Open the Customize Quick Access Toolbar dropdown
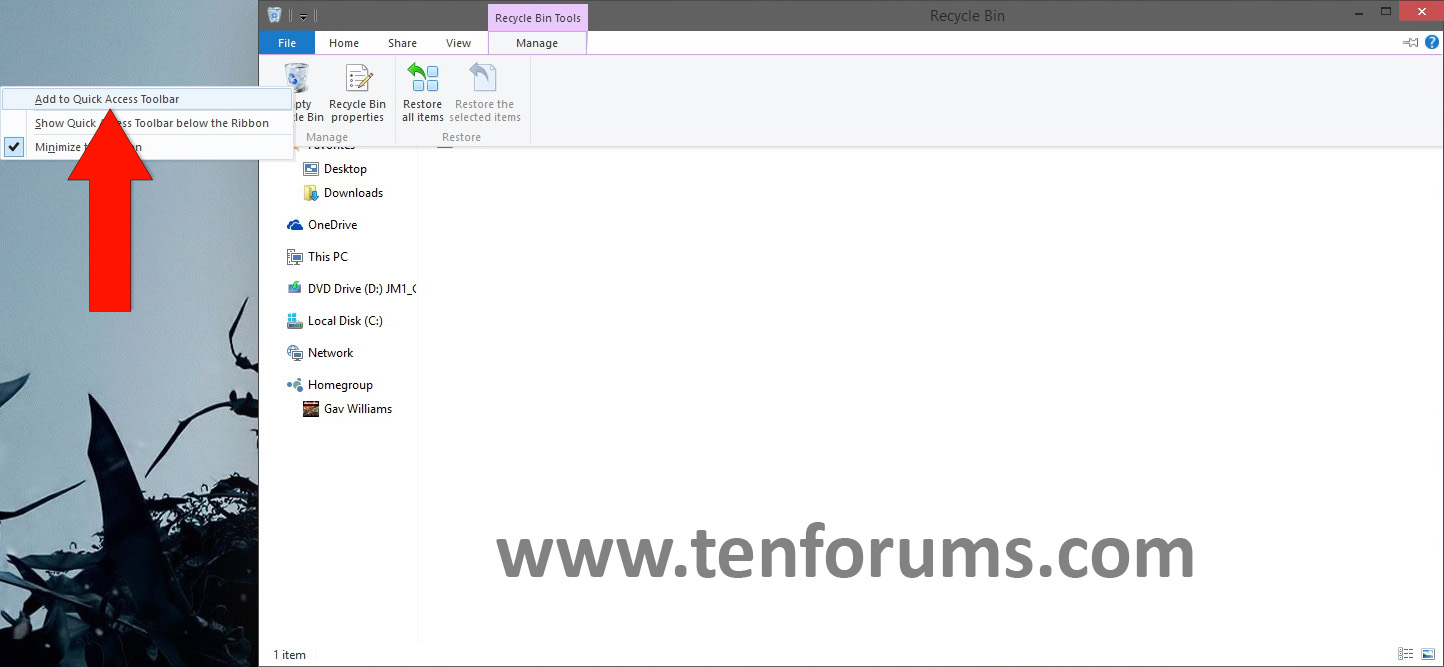The image size is (1444, 667). coord(303,16)
